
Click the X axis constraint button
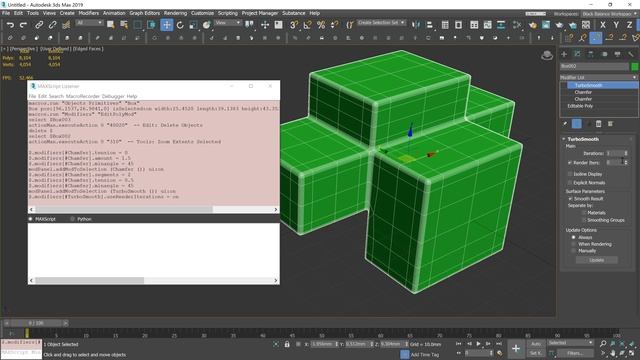pyautogui.click(x=602, y=25)
